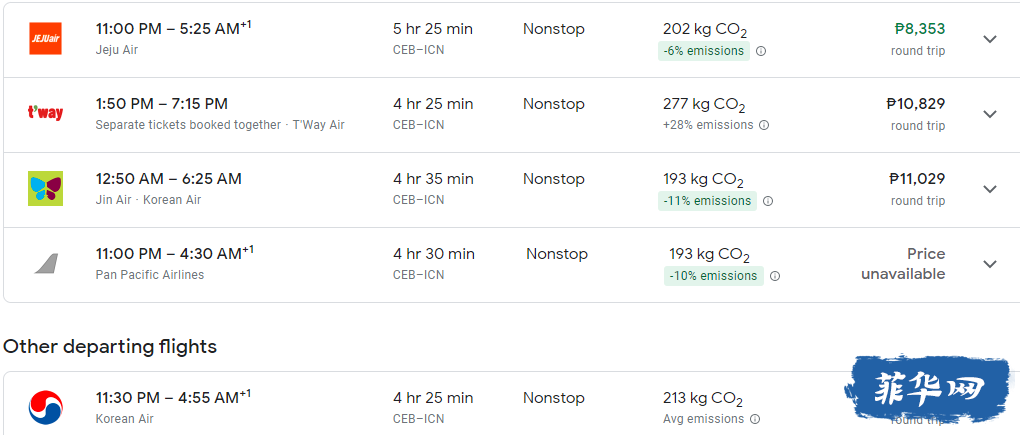Expand the Pan Pacific Airlines flight details
Image resolution: width=1020 pixels, height=435 pixels.
989,264
